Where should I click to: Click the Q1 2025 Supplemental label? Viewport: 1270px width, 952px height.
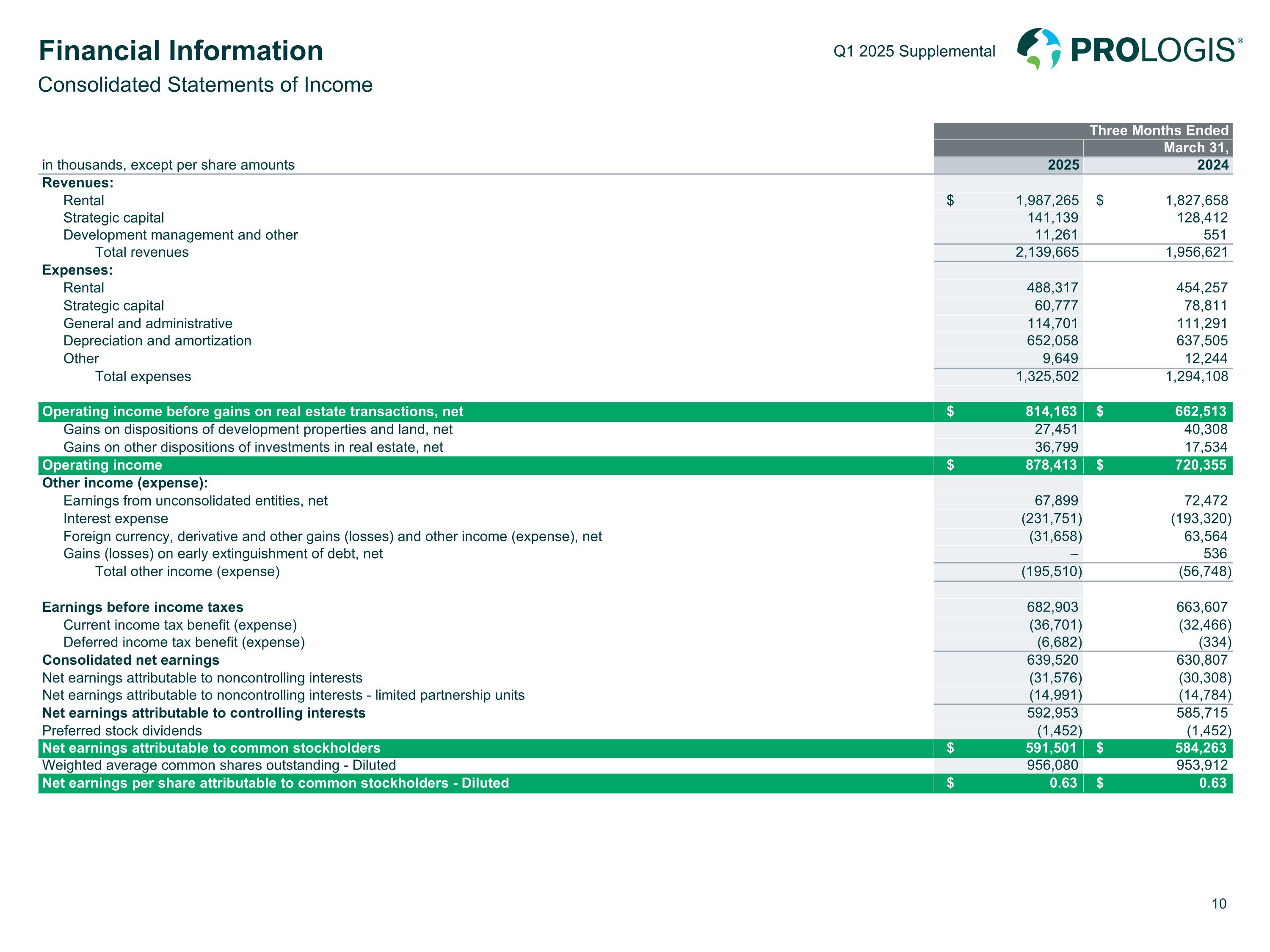914,51
